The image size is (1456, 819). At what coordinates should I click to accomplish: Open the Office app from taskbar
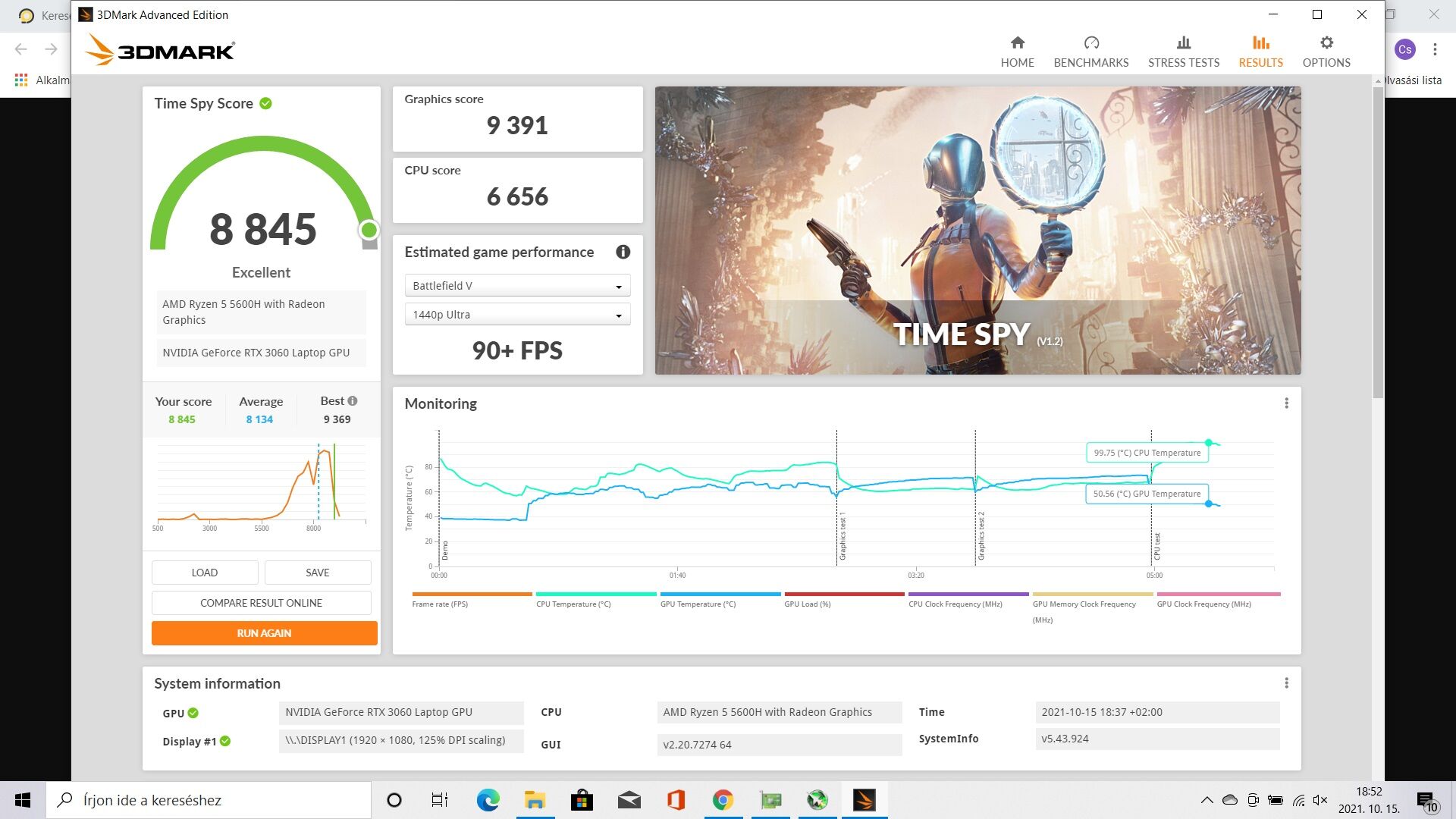pos(676,800)
